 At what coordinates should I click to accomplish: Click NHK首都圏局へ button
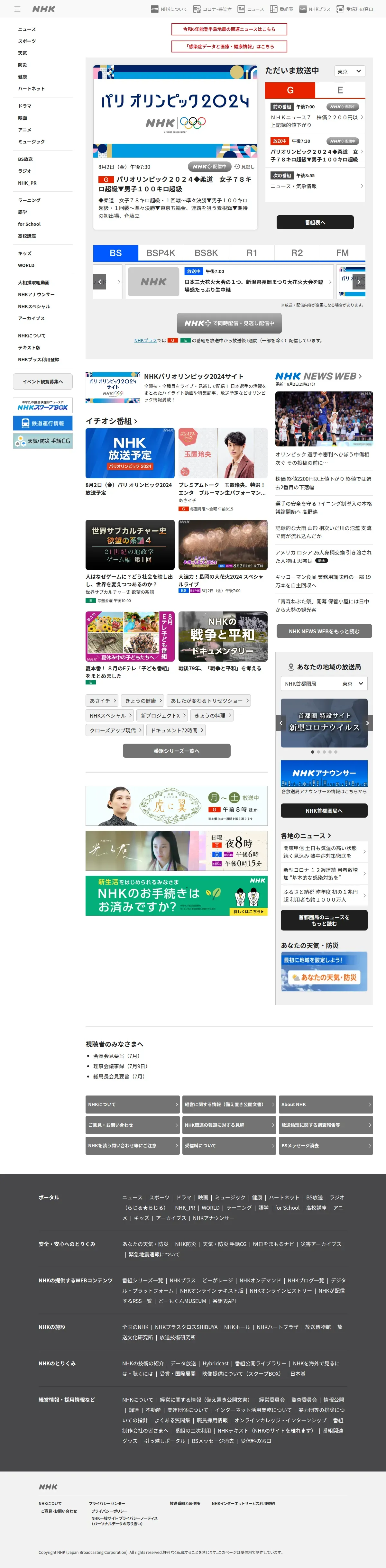click(324, 811)
